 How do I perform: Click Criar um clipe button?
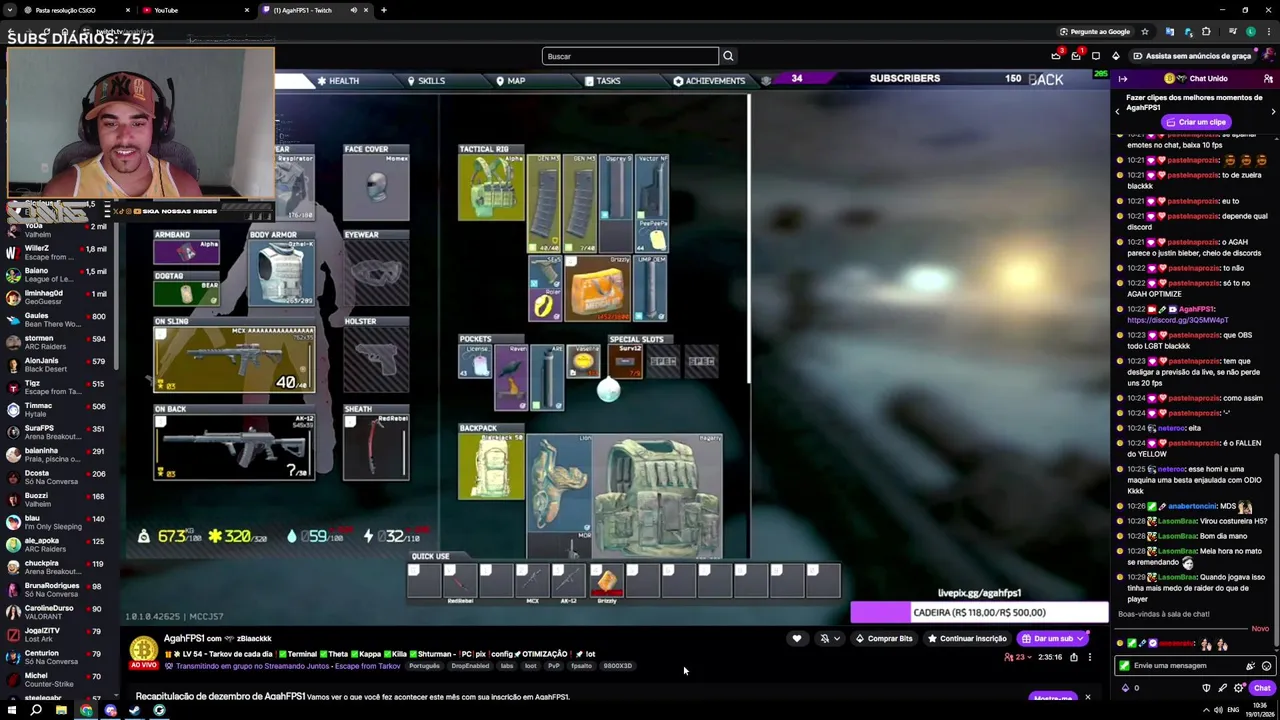tap(1195, 122)
